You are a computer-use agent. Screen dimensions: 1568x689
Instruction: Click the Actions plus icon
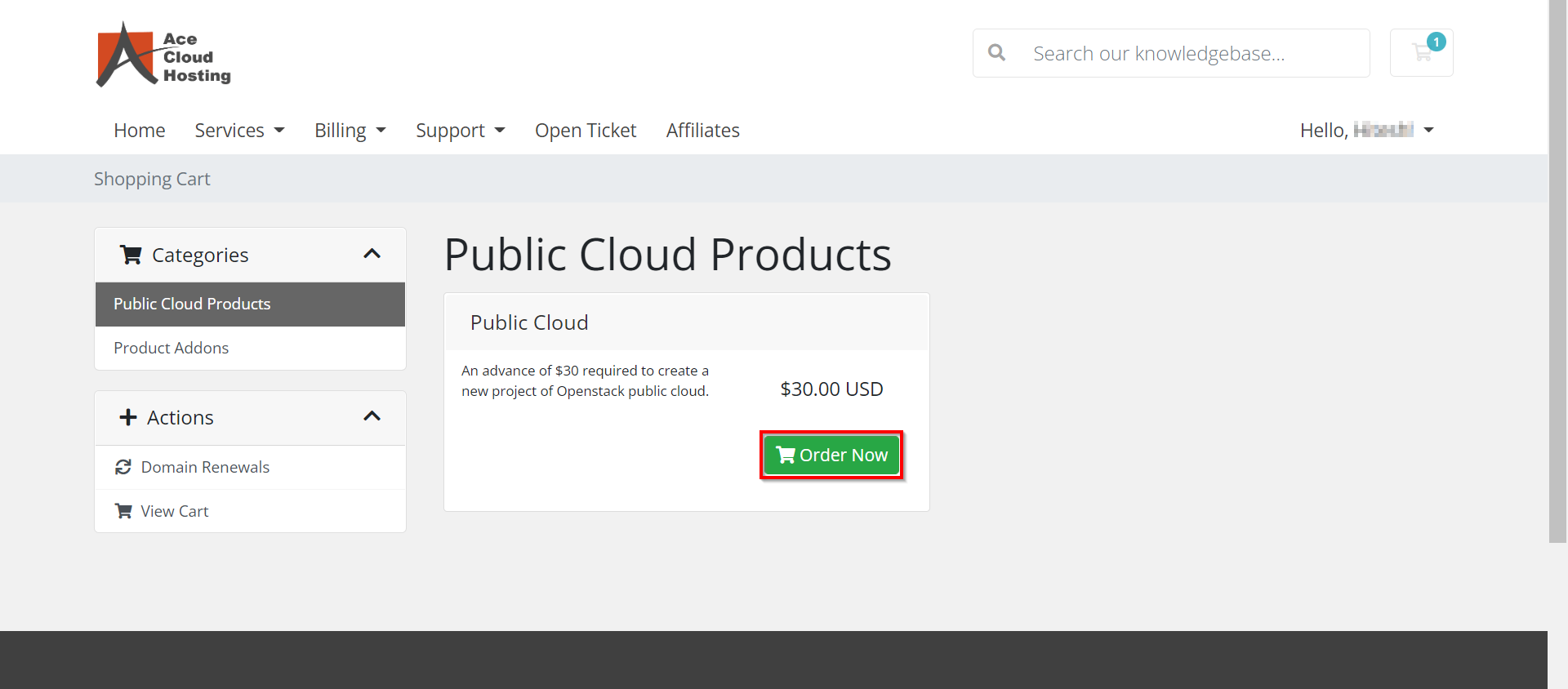(128, 417)
